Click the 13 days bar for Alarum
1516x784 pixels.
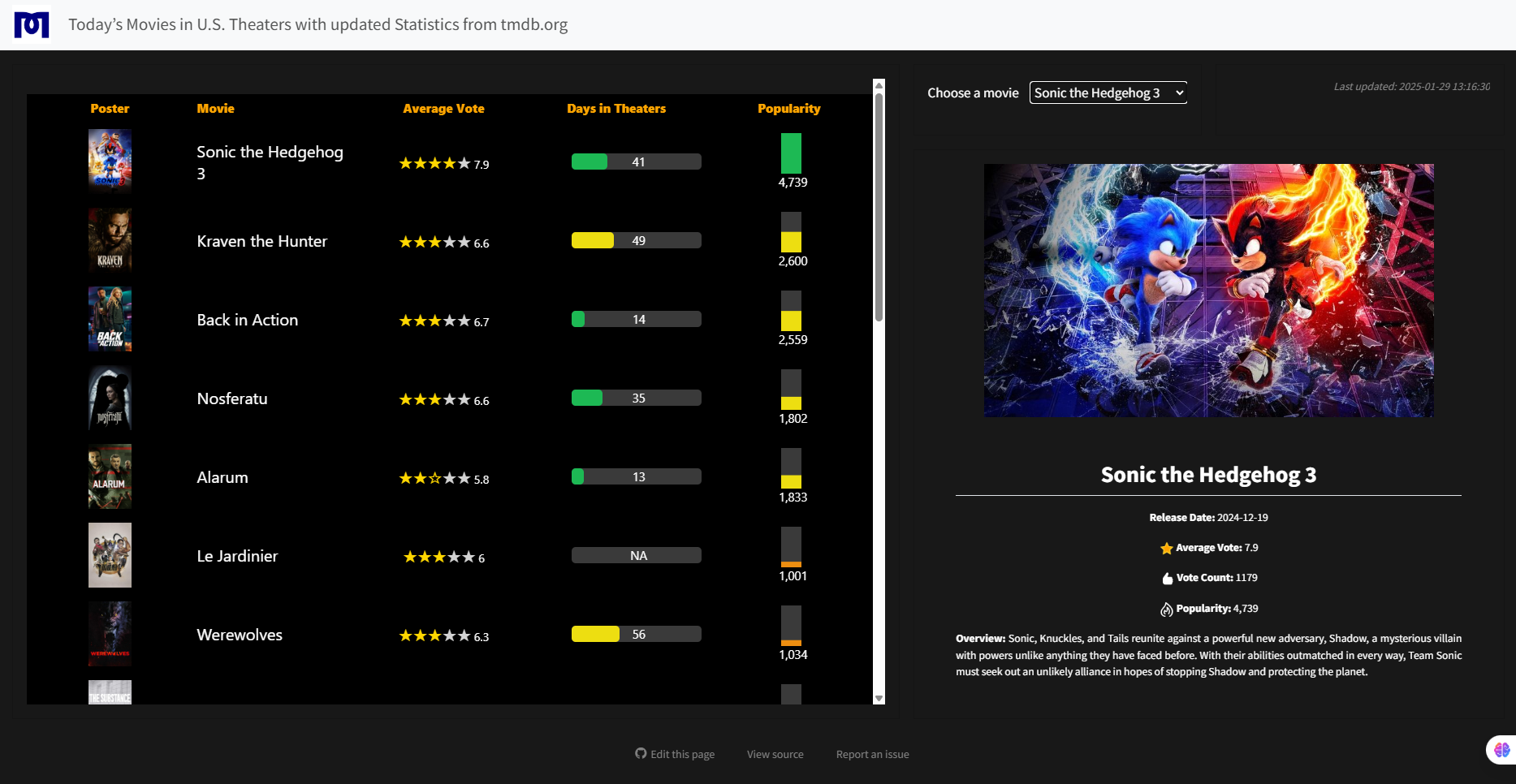637,476
